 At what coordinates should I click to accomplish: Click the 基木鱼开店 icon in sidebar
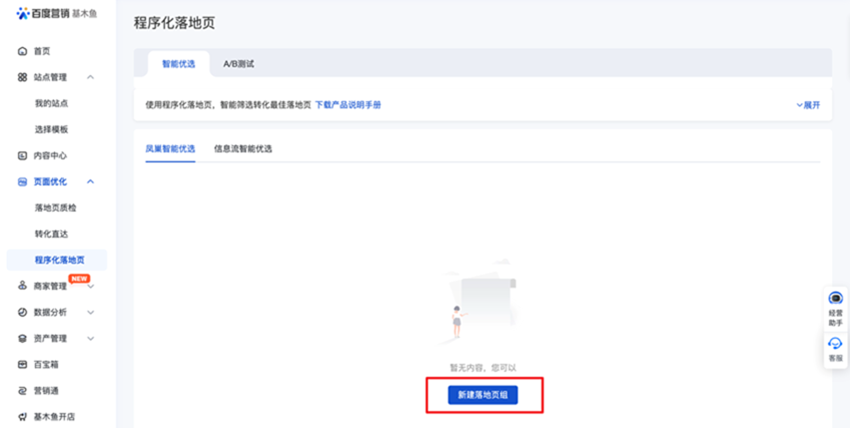tap(23, 416)
